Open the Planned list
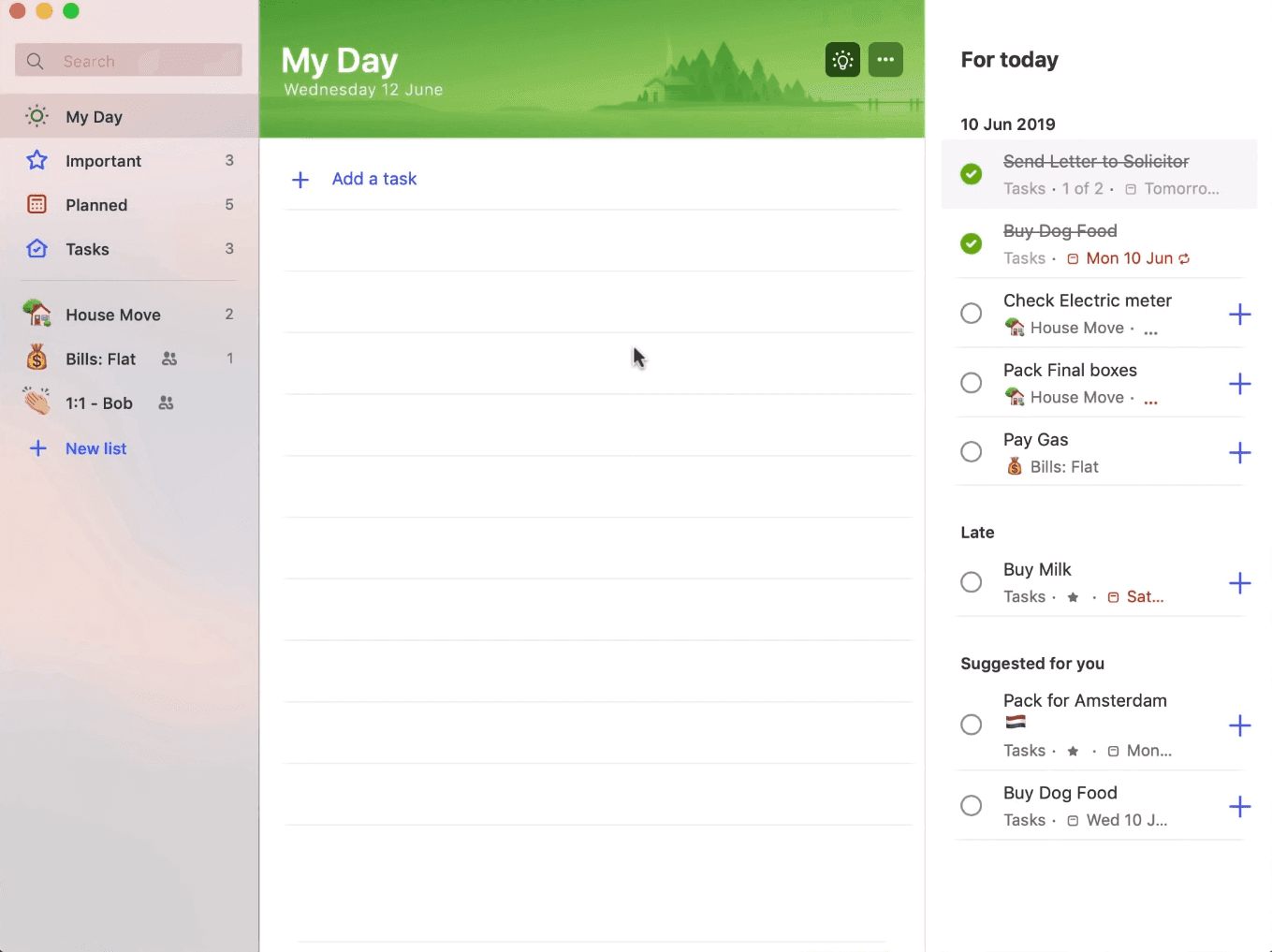 click(96, 205)
